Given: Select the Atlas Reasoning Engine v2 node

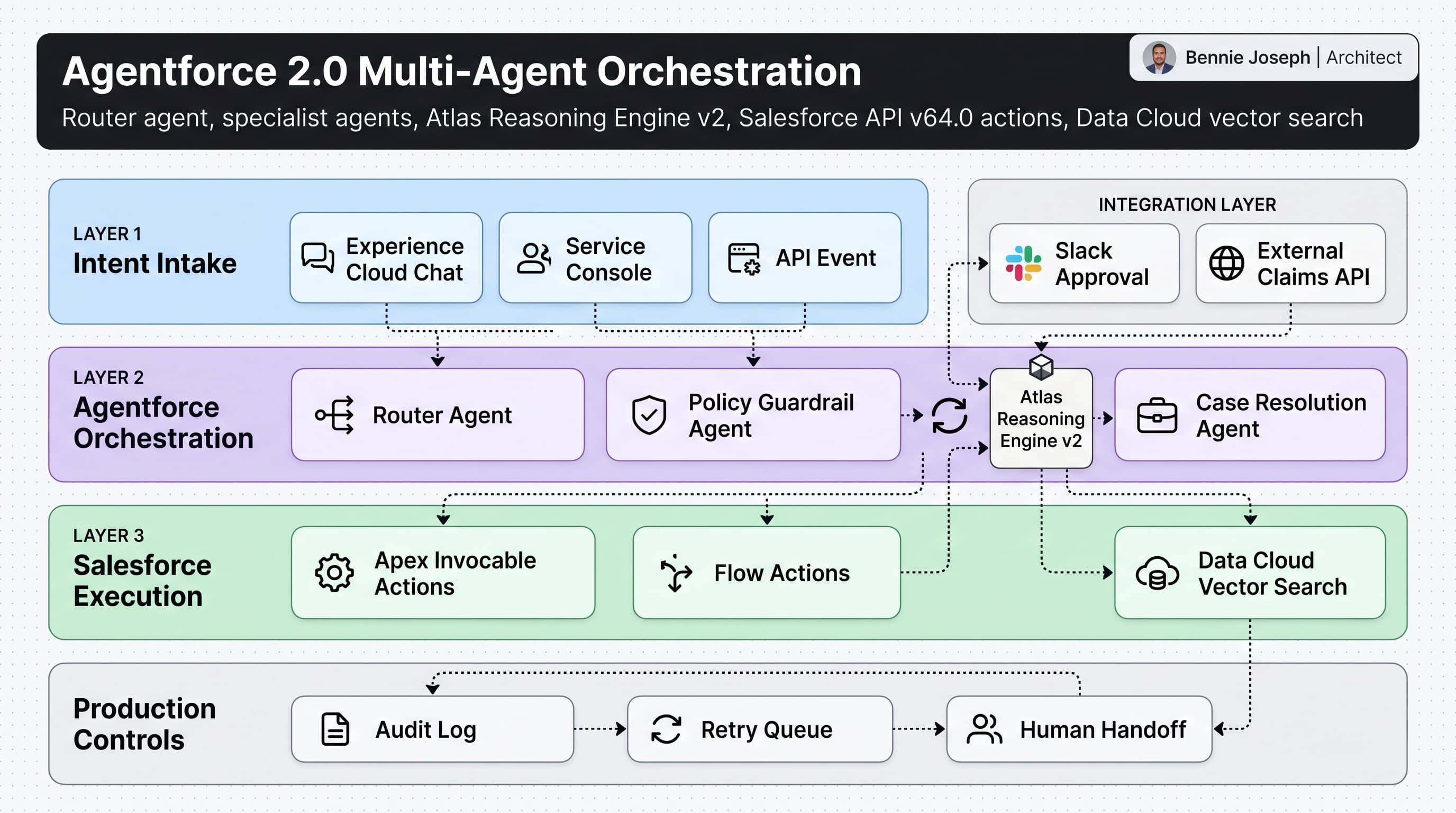Looking at the screenshot, I should 1041,418.
